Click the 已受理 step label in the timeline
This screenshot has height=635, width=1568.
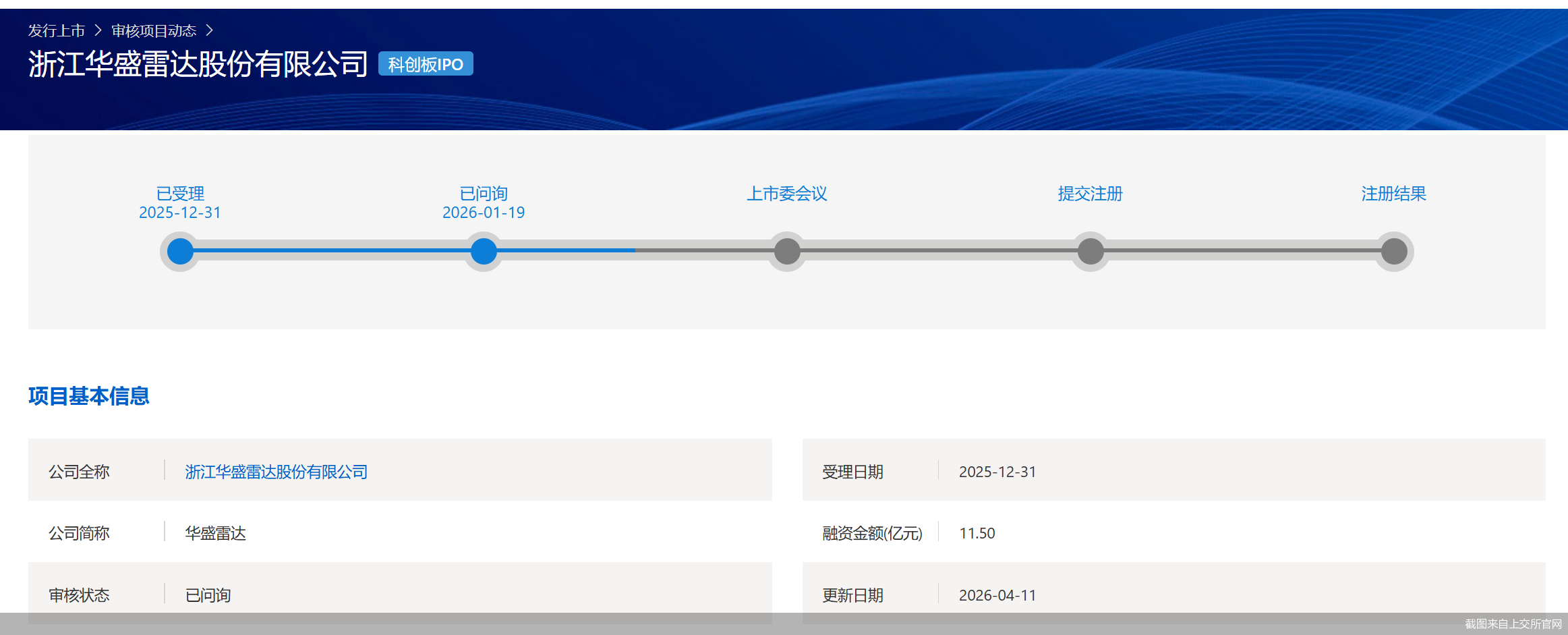click(180, 194)
